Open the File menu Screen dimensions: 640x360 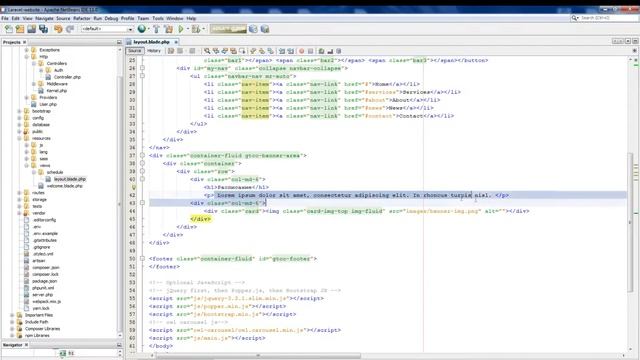click(5, 18)
